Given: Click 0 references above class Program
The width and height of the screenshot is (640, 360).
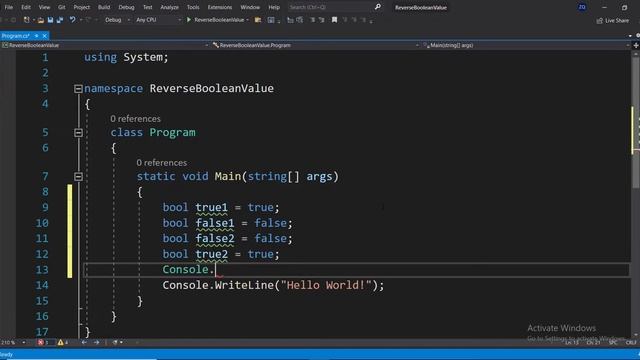Looking at the screenshot, I should tap(135, 119).
